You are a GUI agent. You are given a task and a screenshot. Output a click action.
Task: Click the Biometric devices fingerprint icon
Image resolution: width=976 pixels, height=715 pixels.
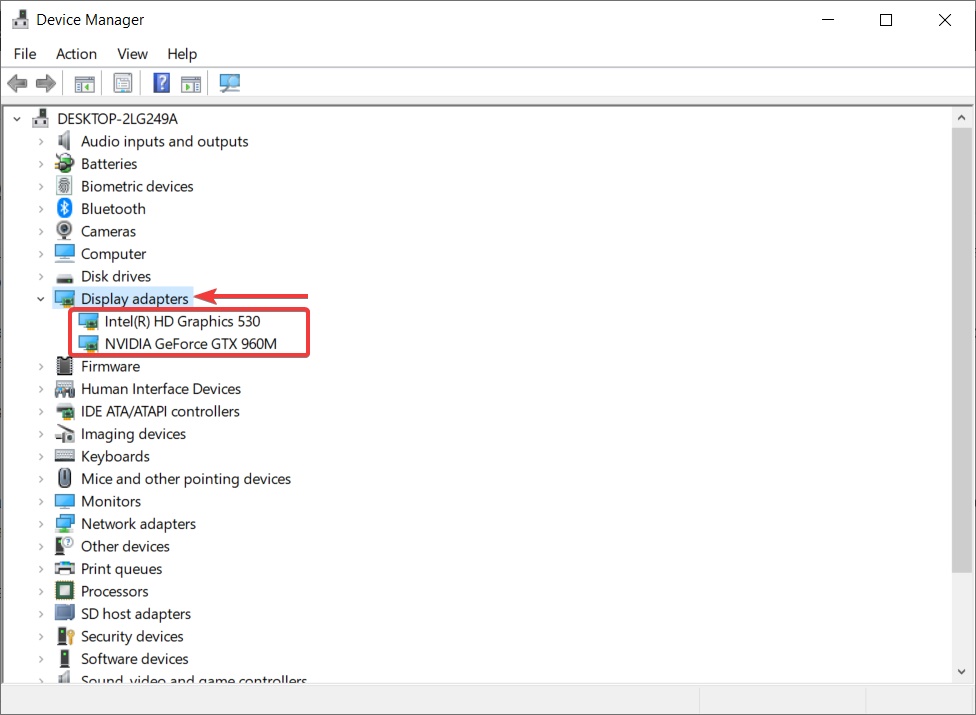[x=64, y=186]
